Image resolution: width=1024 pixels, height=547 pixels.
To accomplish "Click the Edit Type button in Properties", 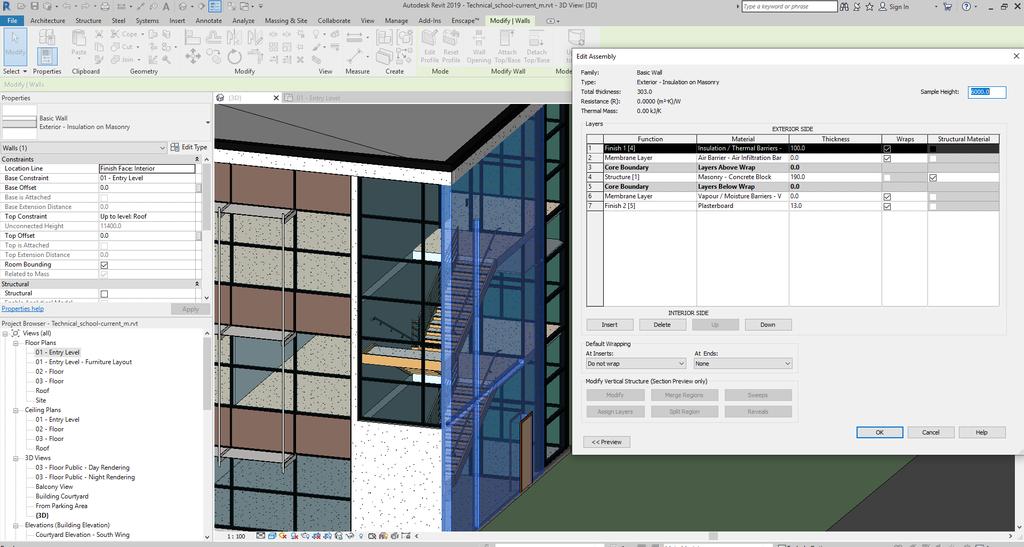I will tap(189, 147).
